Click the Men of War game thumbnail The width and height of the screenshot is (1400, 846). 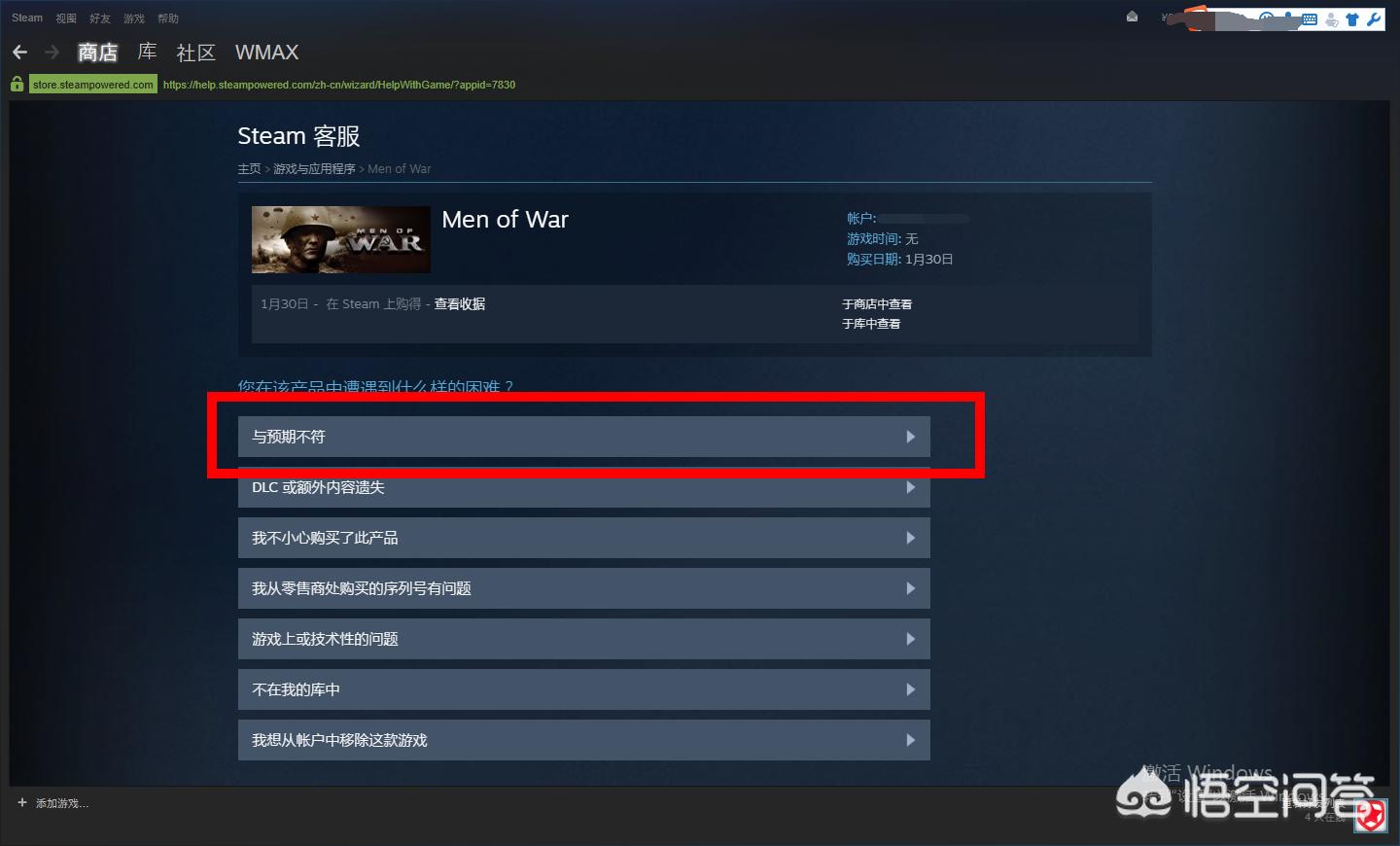(341, 239)
